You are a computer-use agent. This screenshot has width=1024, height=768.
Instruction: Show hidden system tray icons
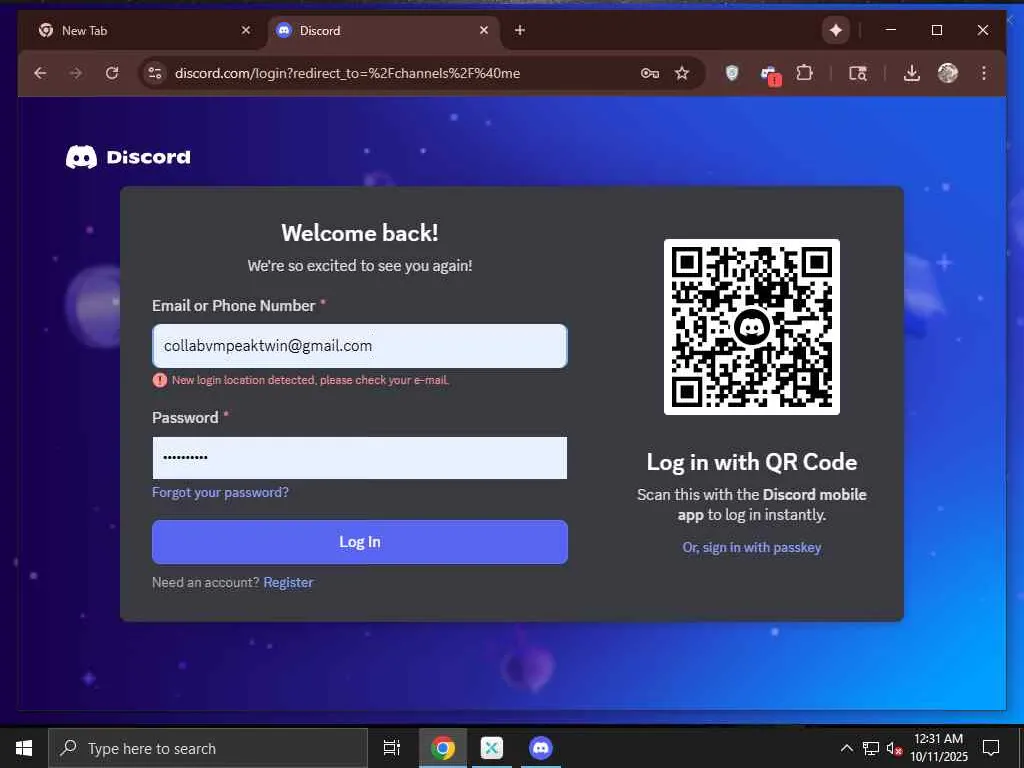[846, 748]
